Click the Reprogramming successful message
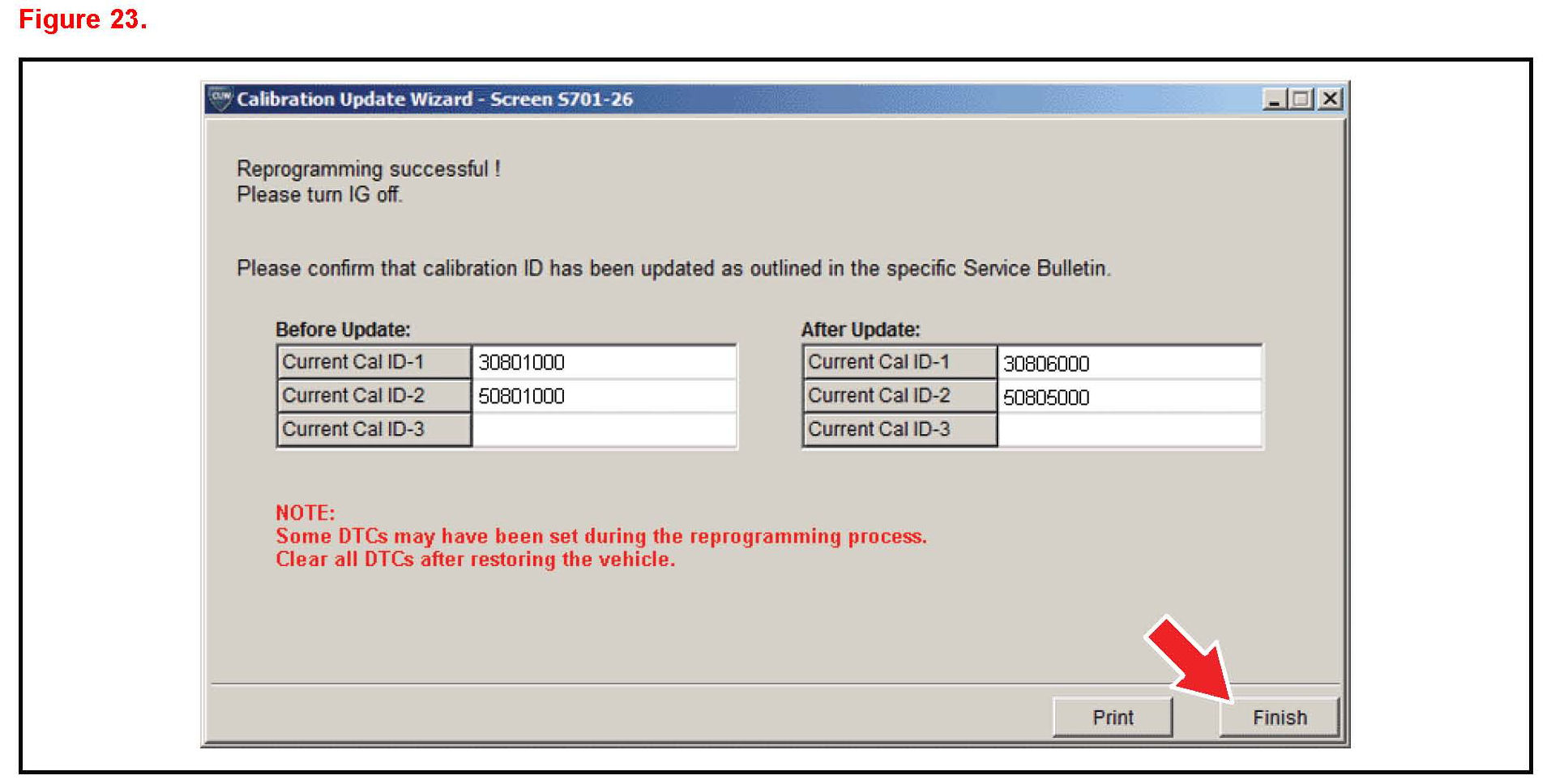1551x784 pixels. [368, 169]
